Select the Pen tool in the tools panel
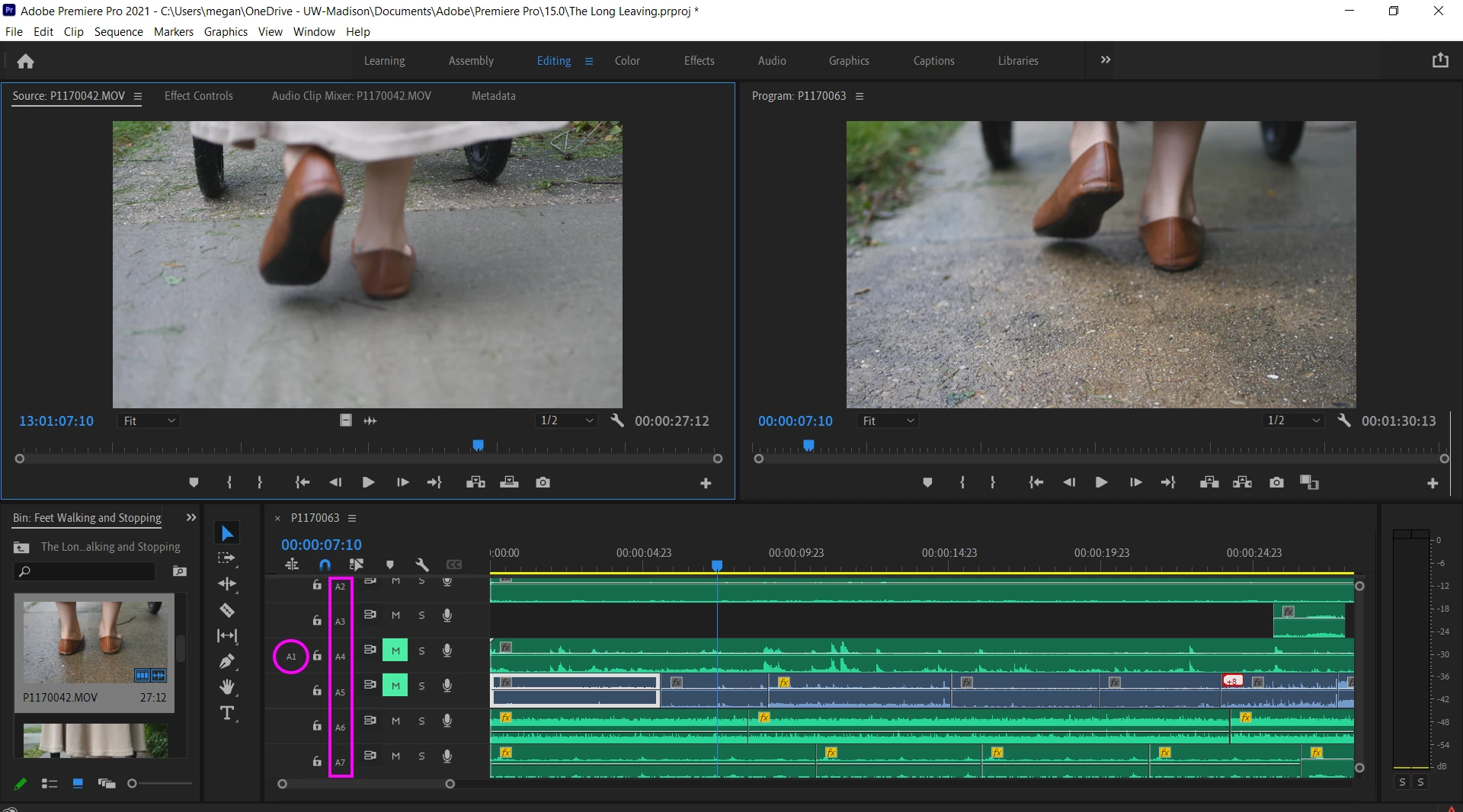This screenshot has height=812, width=1463. coord(227,661)
